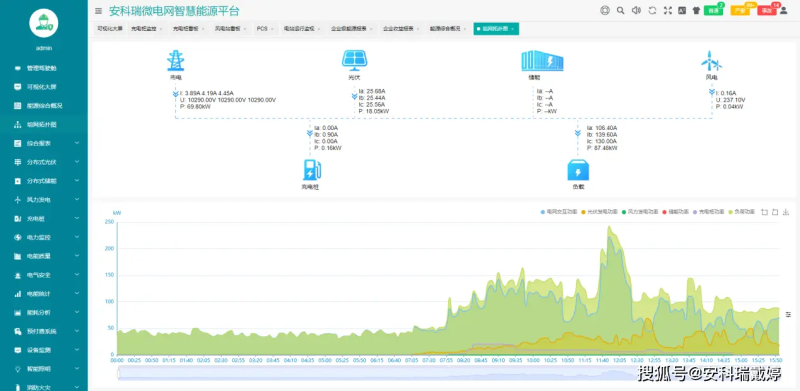Expand 充电桩 sidebar menu
The width and height of the screenshot is (800, 391).
[x=44, y=218]
